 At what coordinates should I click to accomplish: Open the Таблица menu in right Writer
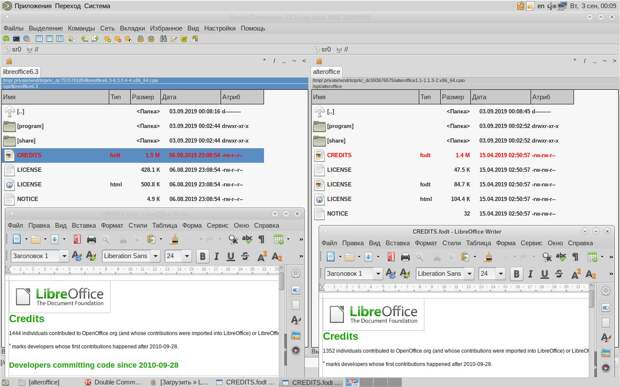pyautogui.click(x=478, y=243)
